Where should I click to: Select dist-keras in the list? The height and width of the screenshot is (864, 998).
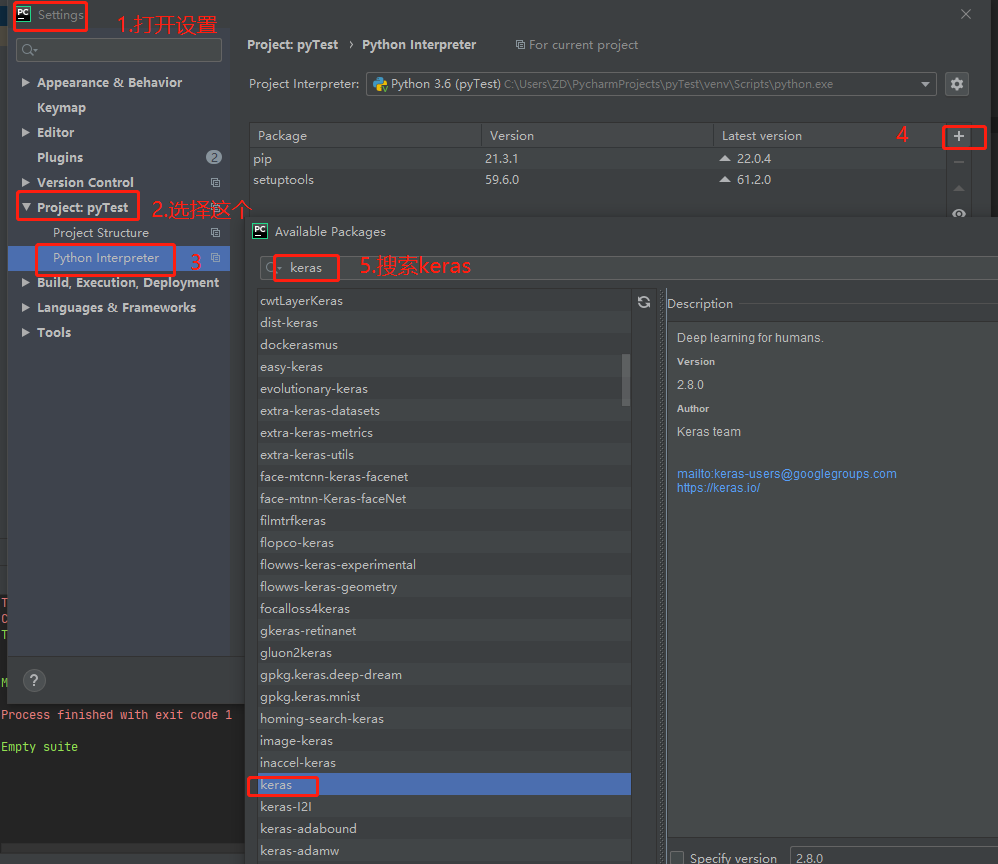pos(444,323)
